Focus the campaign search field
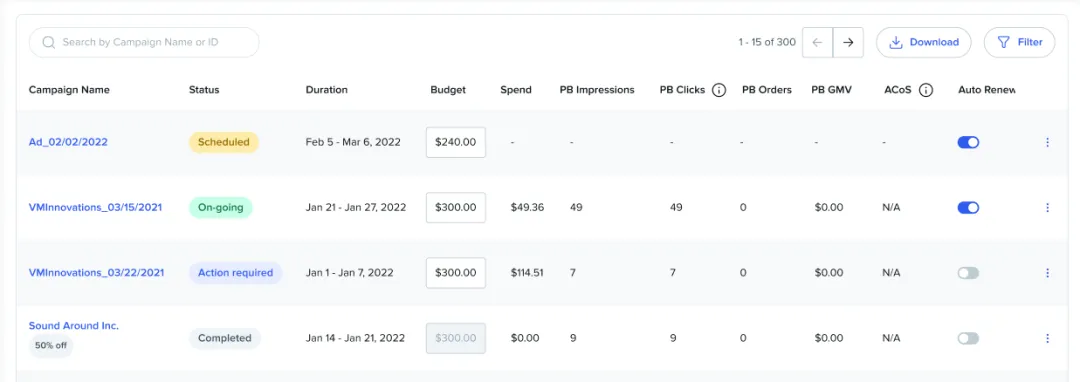This screenshot has height=382, width=1080. click(144, 43)
